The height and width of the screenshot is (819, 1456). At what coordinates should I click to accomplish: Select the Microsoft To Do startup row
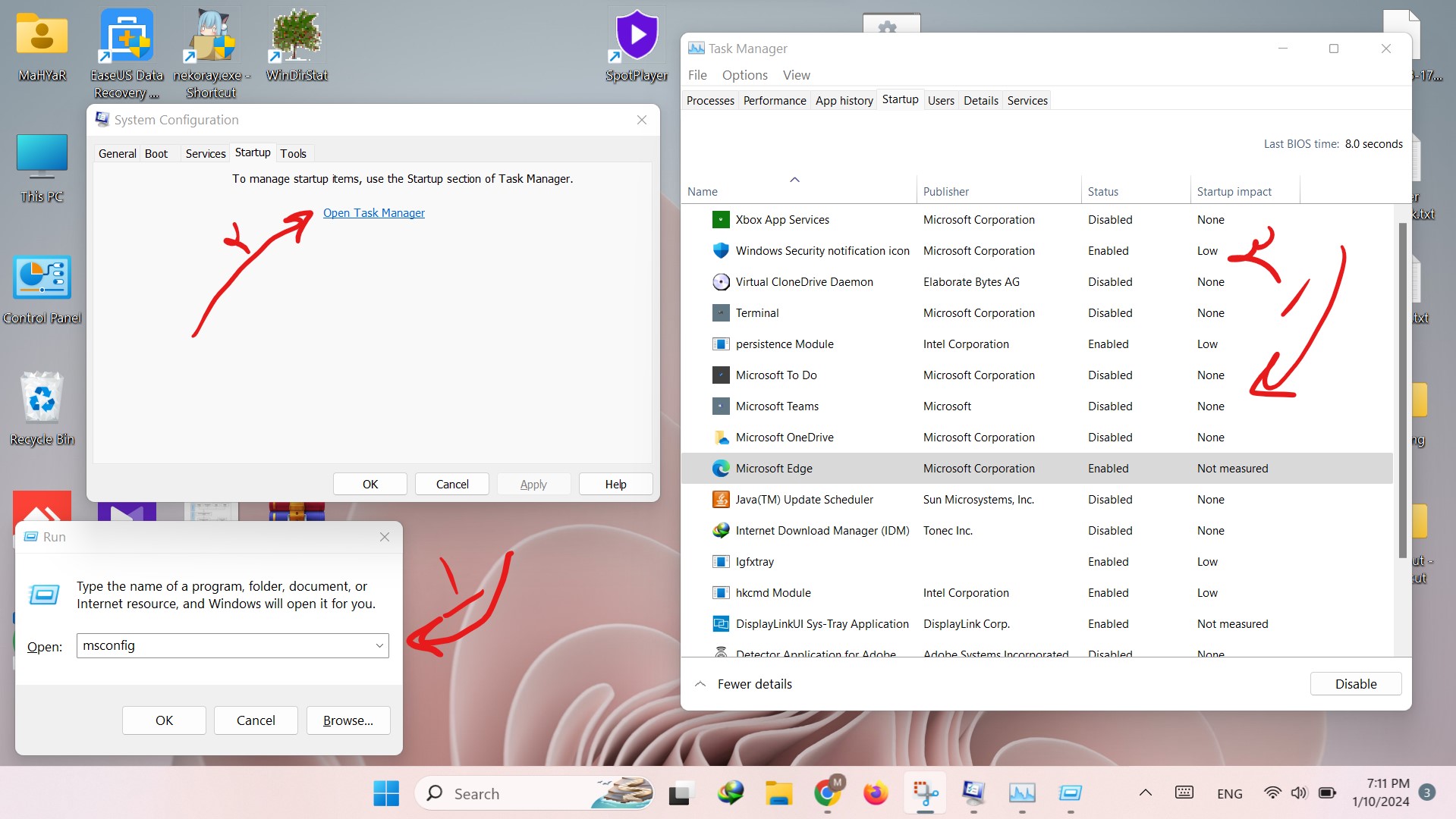coord(1036,375)
